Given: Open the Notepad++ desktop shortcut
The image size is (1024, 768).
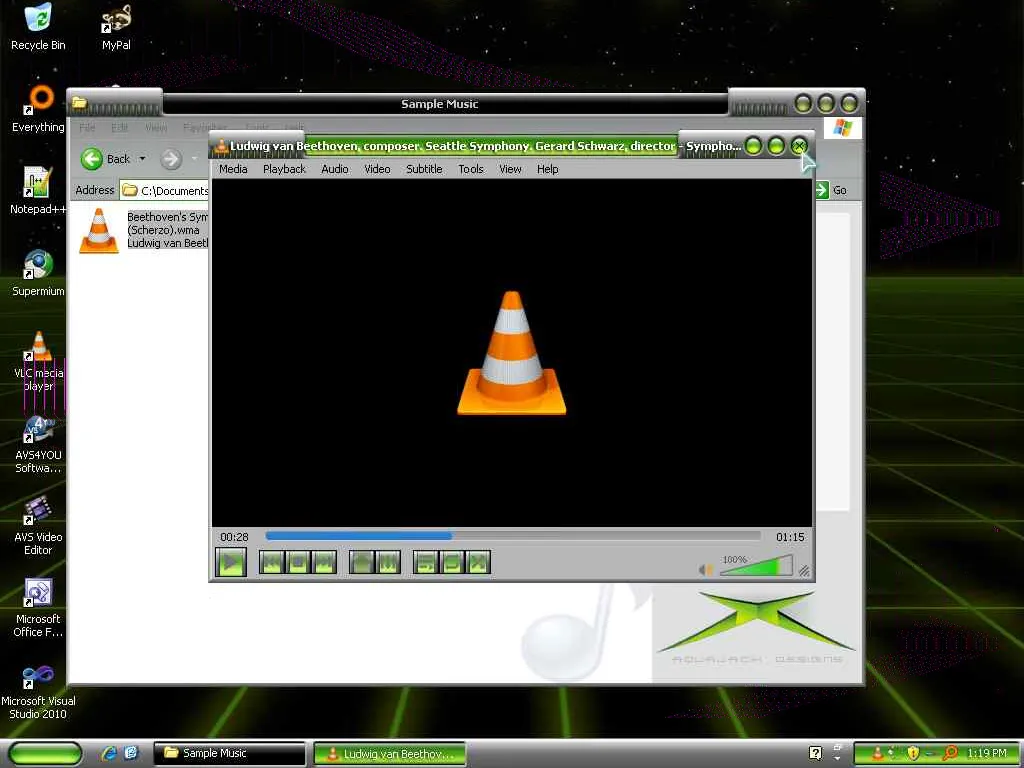Looking at the screenshot, I should 38,191.
